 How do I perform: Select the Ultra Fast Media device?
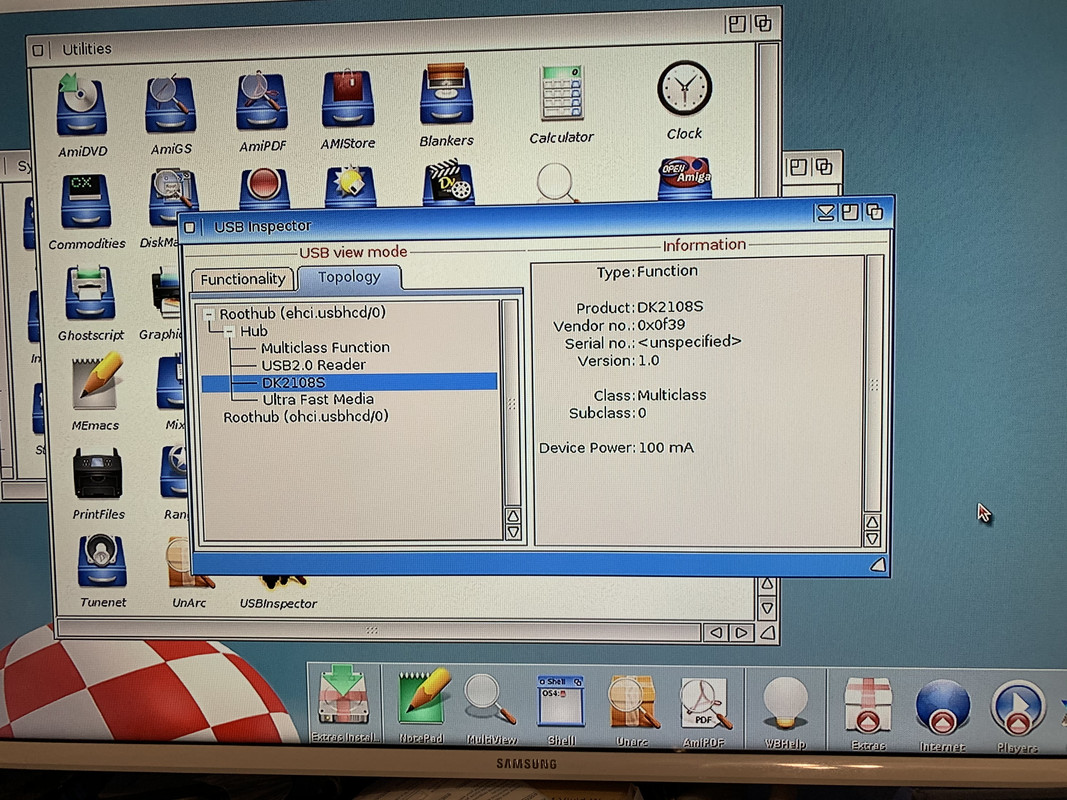point(318,399)
